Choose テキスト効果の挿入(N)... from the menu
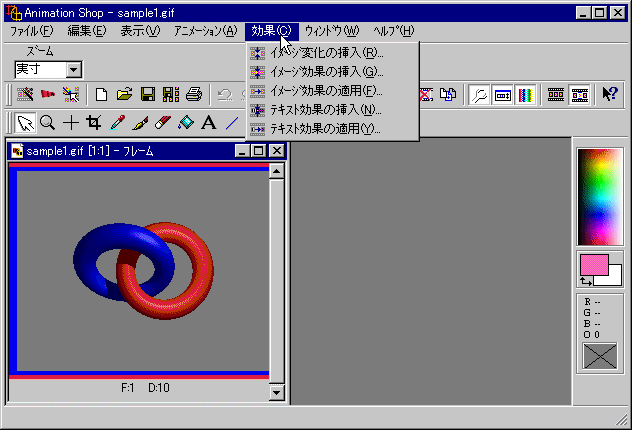The height and width of the screenshot is (430, 632). pyautogui.click(x=333, y=110)
